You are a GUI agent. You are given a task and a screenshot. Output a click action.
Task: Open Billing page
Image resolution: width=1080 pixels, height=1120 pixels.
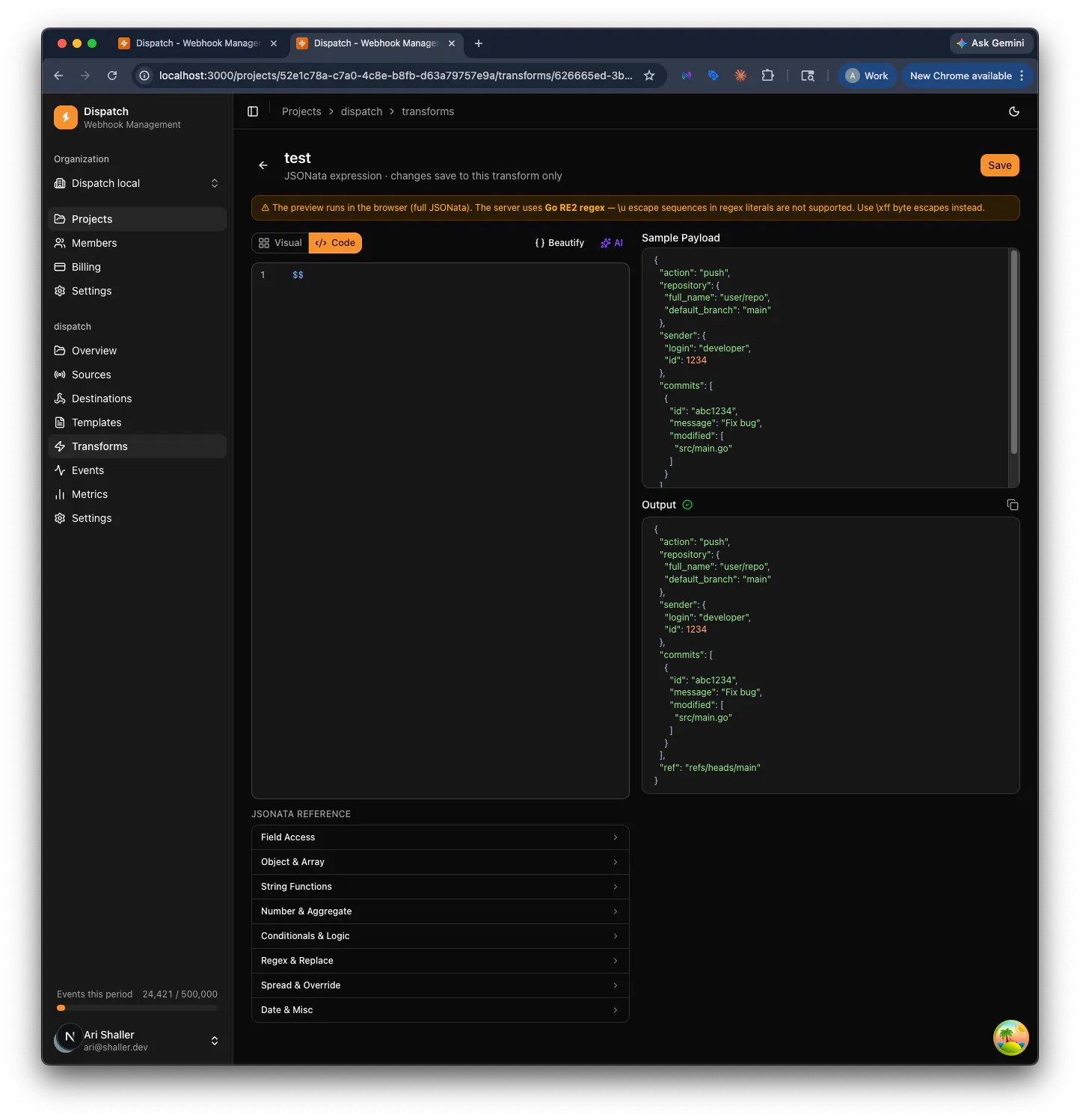coord(138,267)
